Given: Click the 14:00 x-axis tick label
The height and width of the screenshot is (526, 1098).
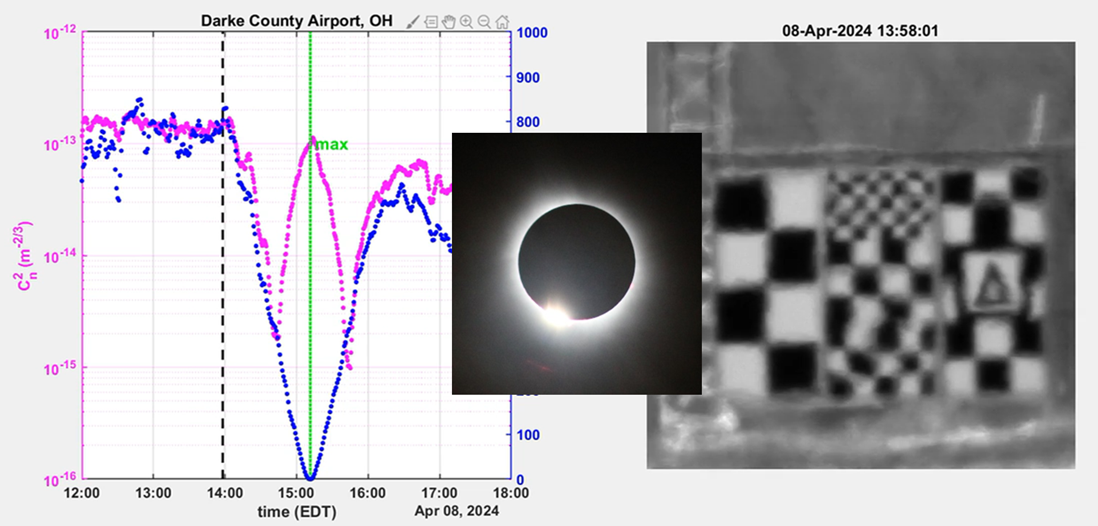Looking at the screenshot, I should [225, 493].
